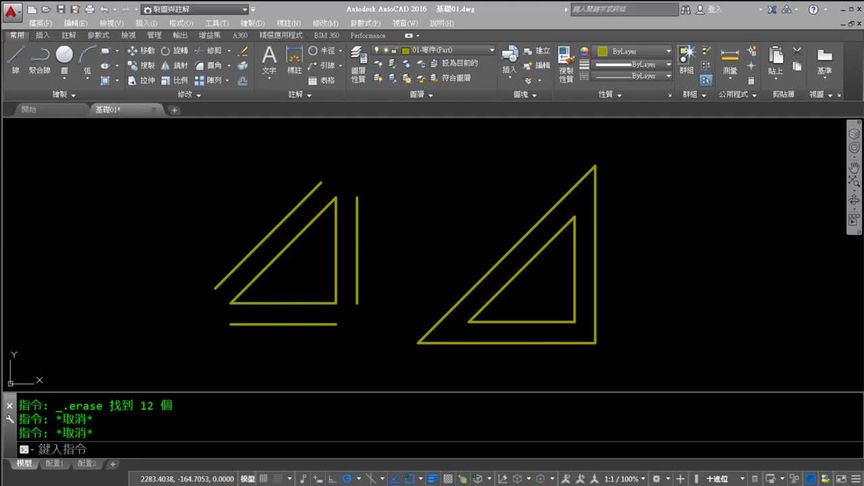This screenshot has height=486, width=864.
Task: Click the Move (移動) tool
Action: click(141, 51)
